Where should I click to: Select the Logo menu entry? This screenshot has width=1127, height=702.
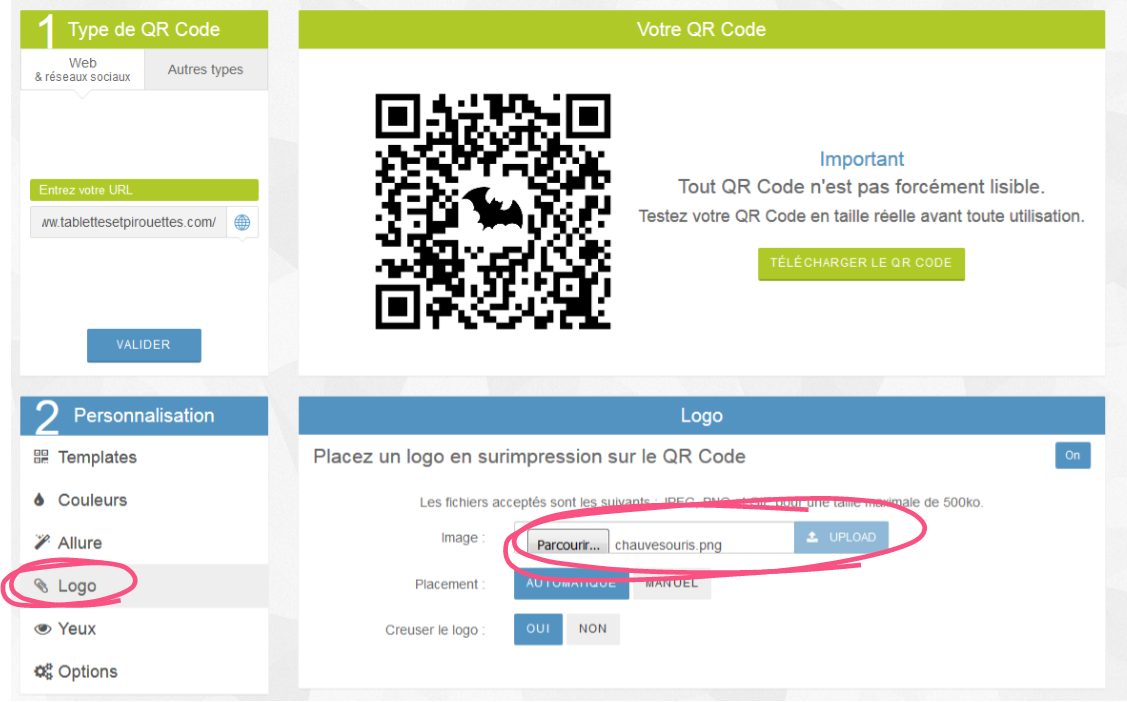click(144, 586)
